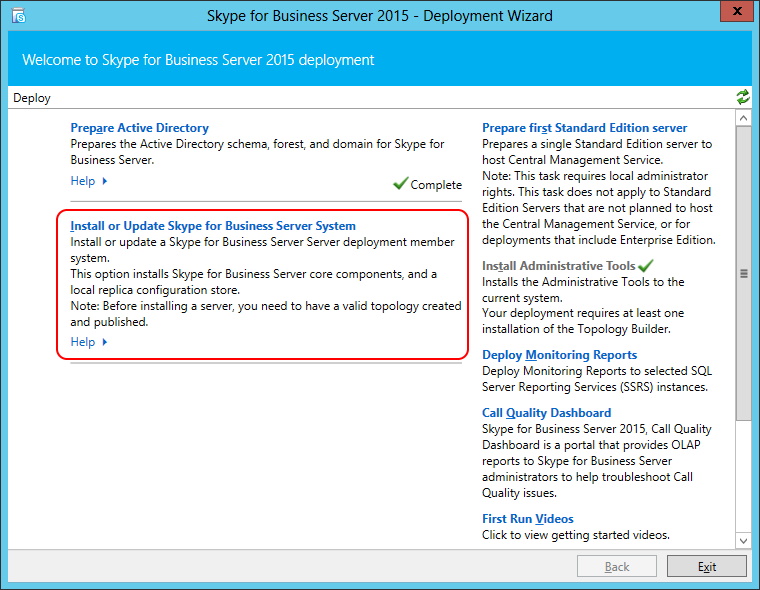Open Prepare first Standard Edition server link
Image resolution: width=760 pixels, height=590 pixels.
(x=585, y=128)
